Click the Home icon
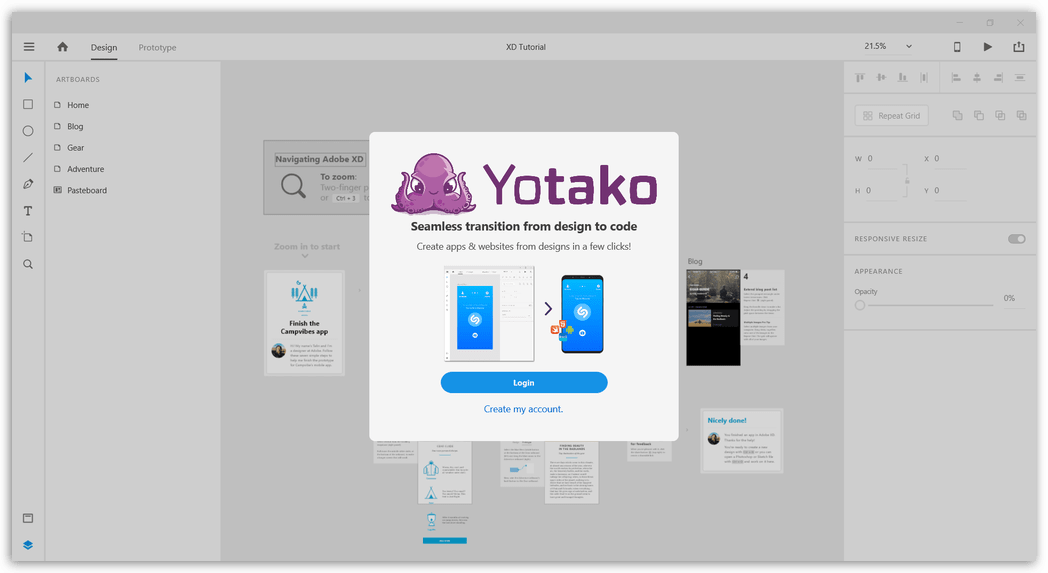 pyautogui.click(x=63, y=47)
